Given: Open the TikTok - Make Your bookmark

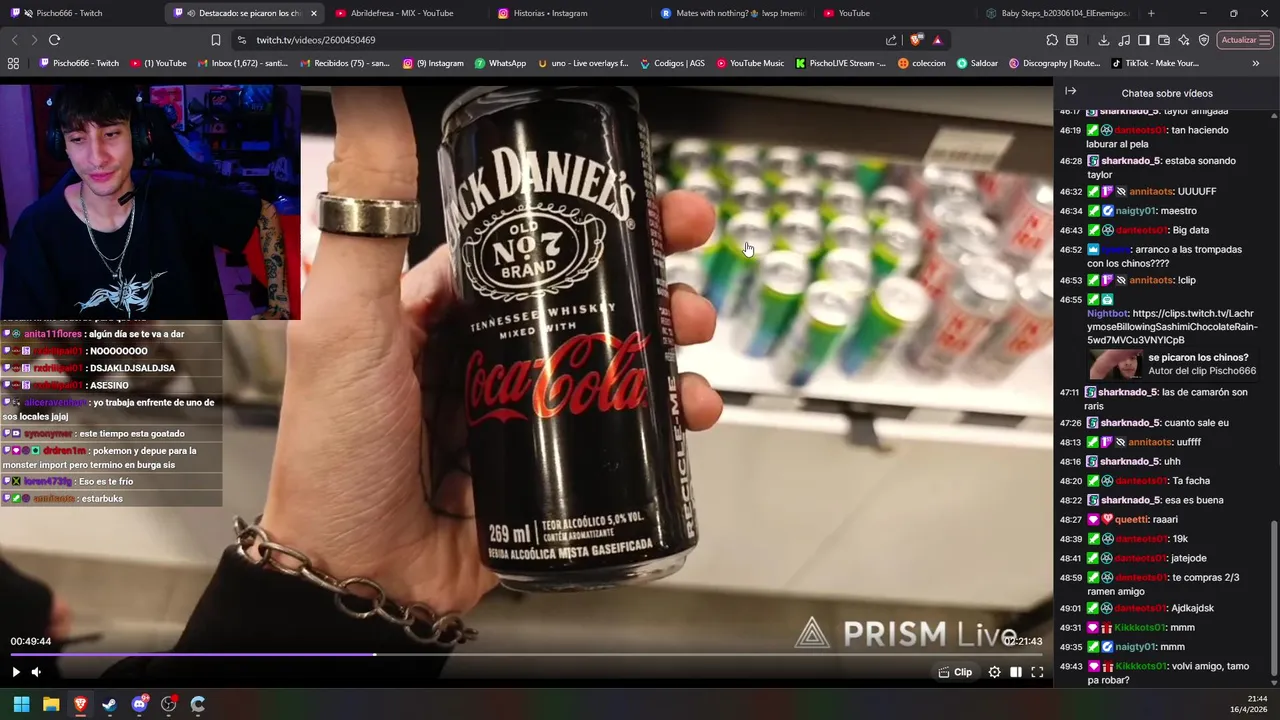Looking at the screenshot, I should tap(1155, 63).
